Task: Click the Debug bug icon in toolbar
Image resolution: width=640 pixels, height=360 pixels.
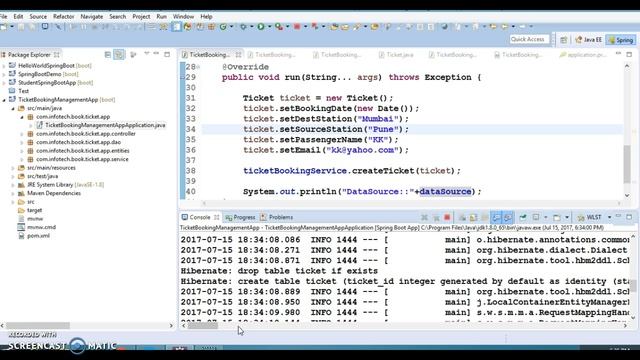Action: (243, 27)
